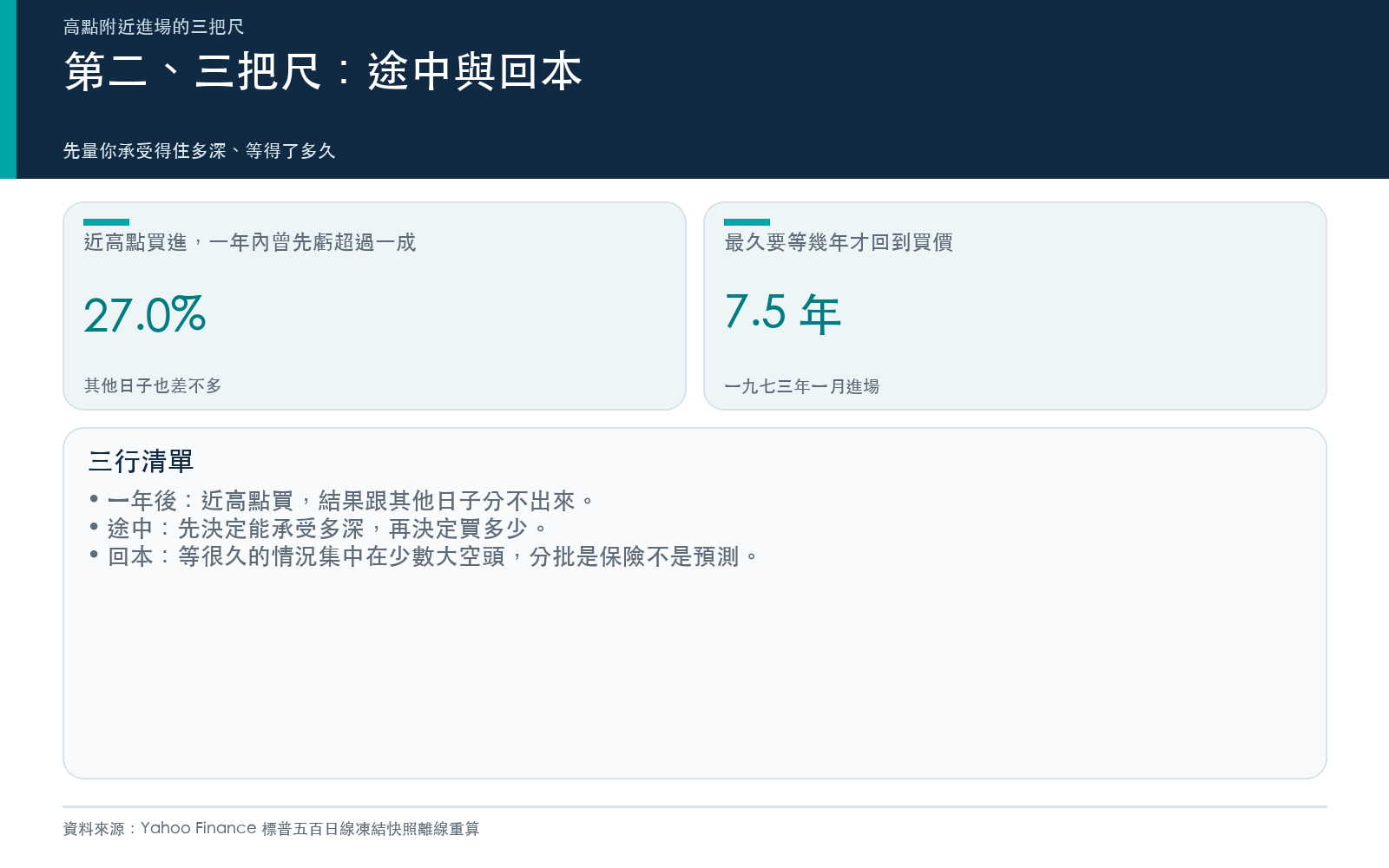The height and width of the screenshot is (868, 1389).
Task: Click the footer source line 資料來源：Yahoo Finance
Action: click(x=271, y=828)
